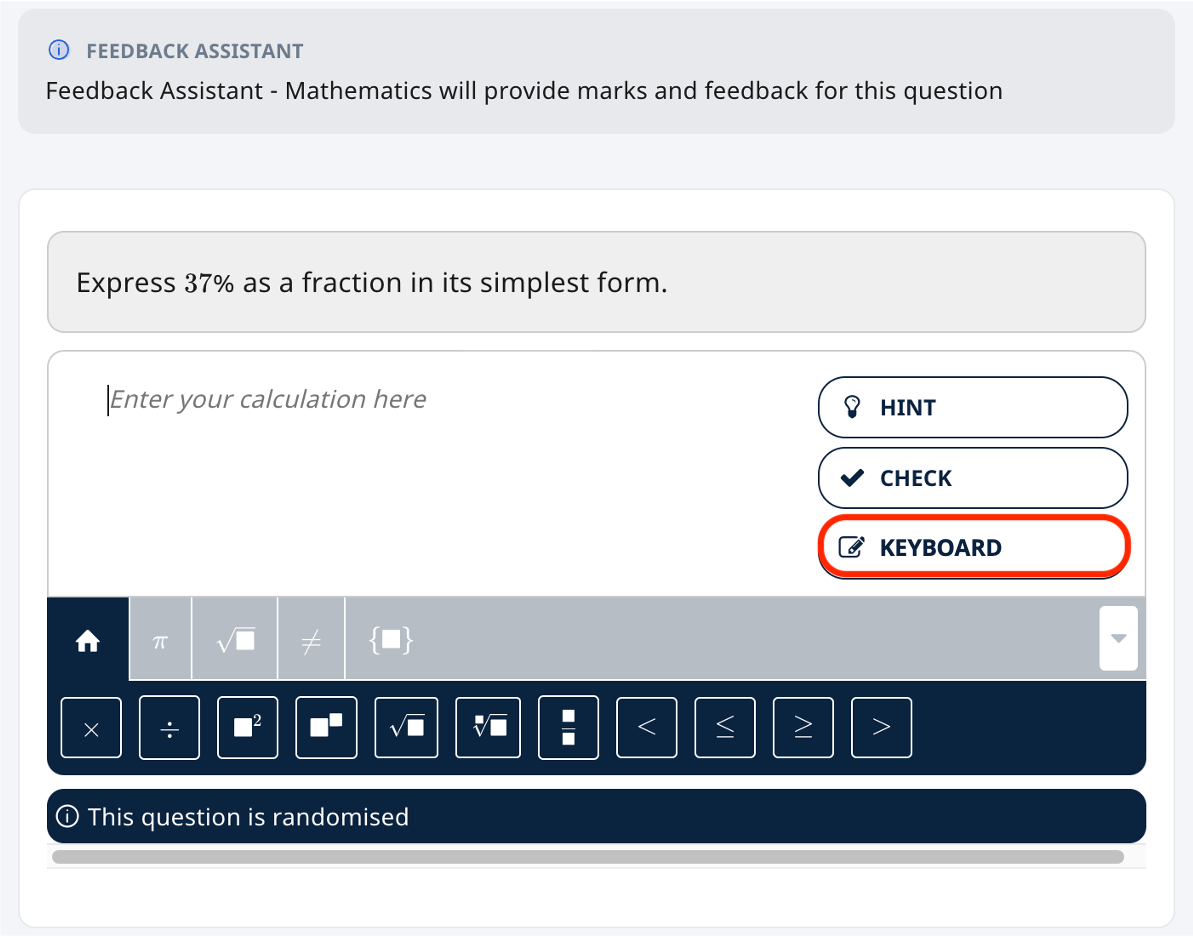The image size is (1193, 937).
Task: Insert the greater-than-or-equal symbol
Action: [802, 727]
